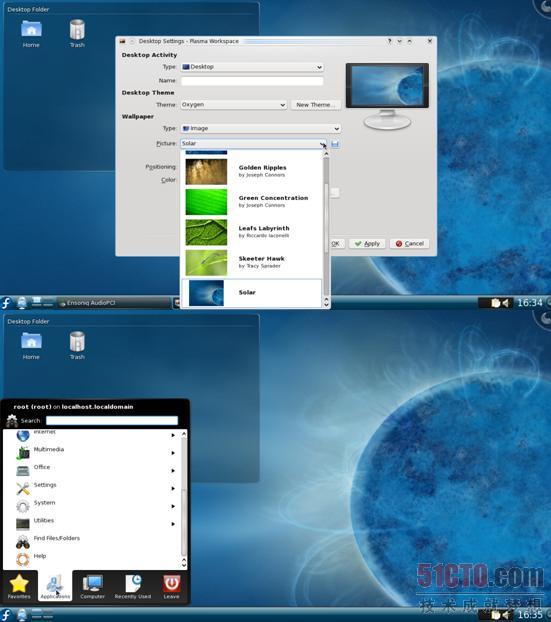Click the Ensoniq AudioPCI taskbar entry
Viewport: 551px width, 622px height.
pyautogui.click(x=114, y=303)
